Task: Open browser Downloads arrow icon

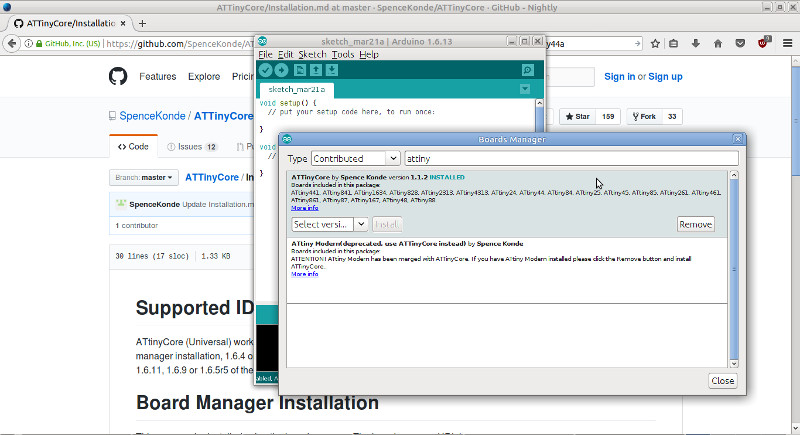Action: point(695,44)
